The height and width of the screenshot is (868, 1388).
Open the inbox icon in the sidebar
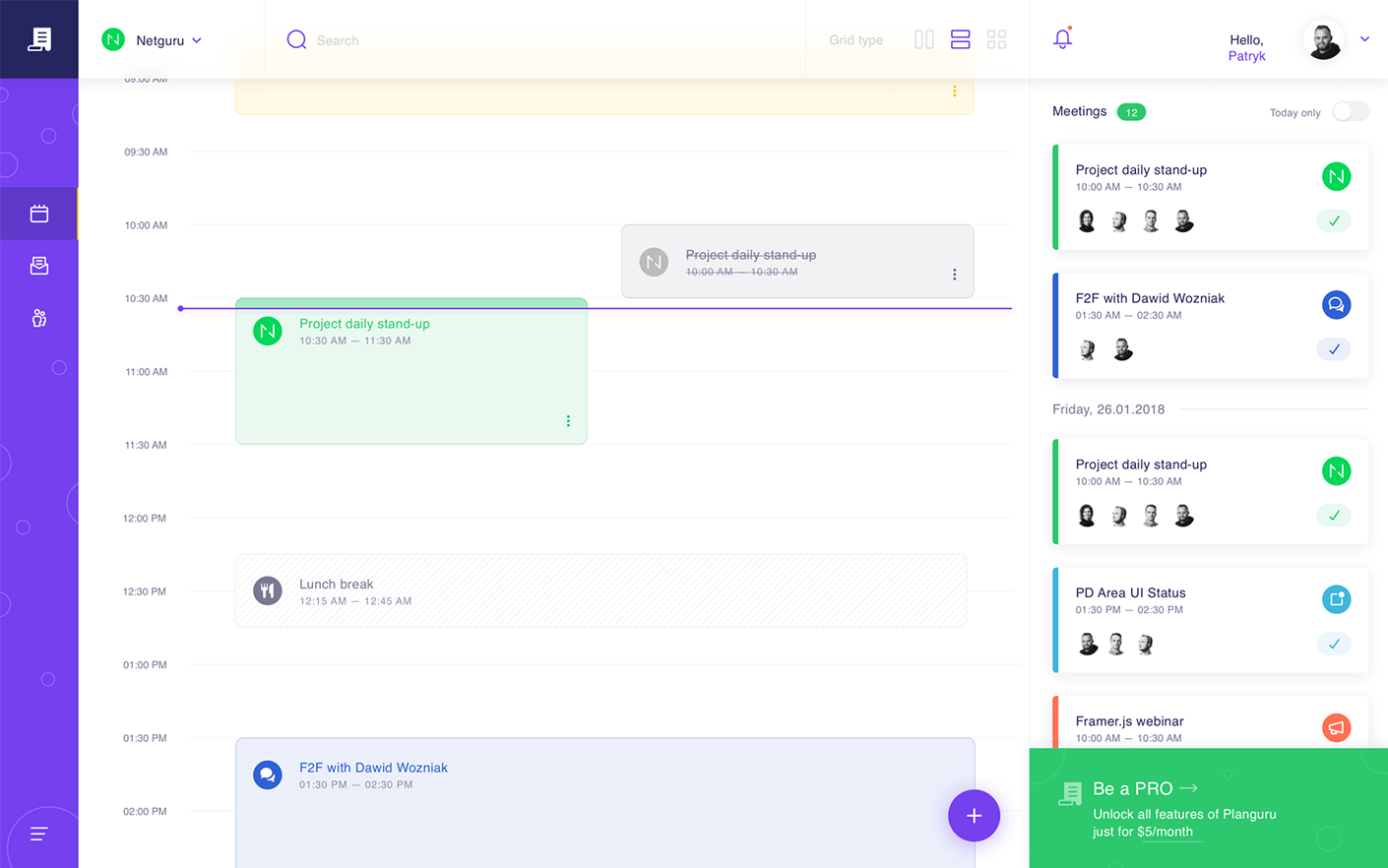(x=38, y=266)
